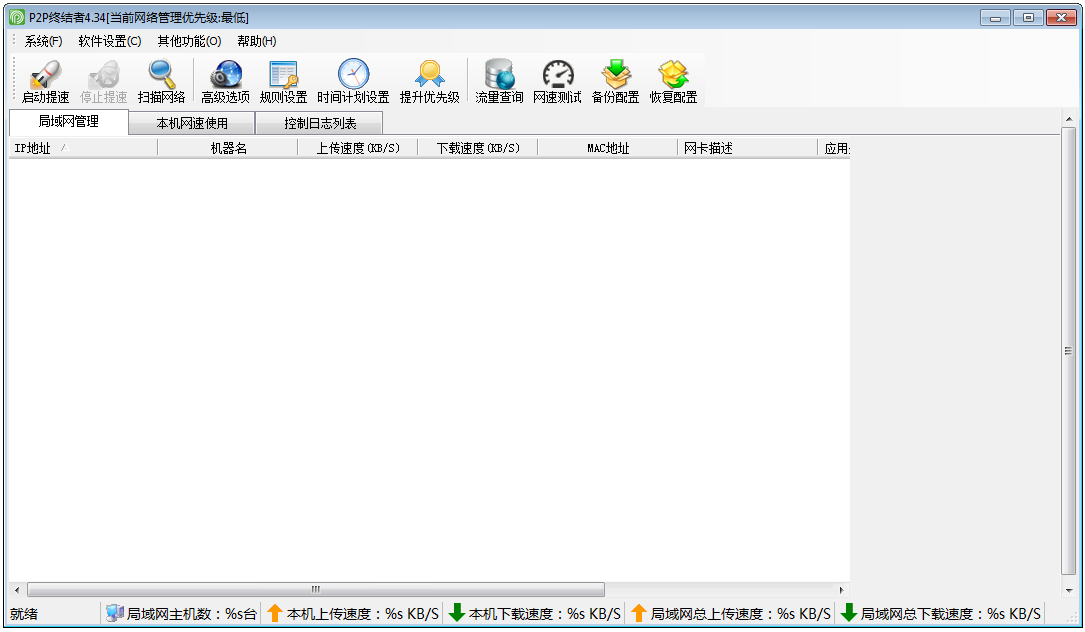Click the 就绪 status bar text
Image resolution: width=1085 pixels, height=632 pixels.
click(24, 614)
